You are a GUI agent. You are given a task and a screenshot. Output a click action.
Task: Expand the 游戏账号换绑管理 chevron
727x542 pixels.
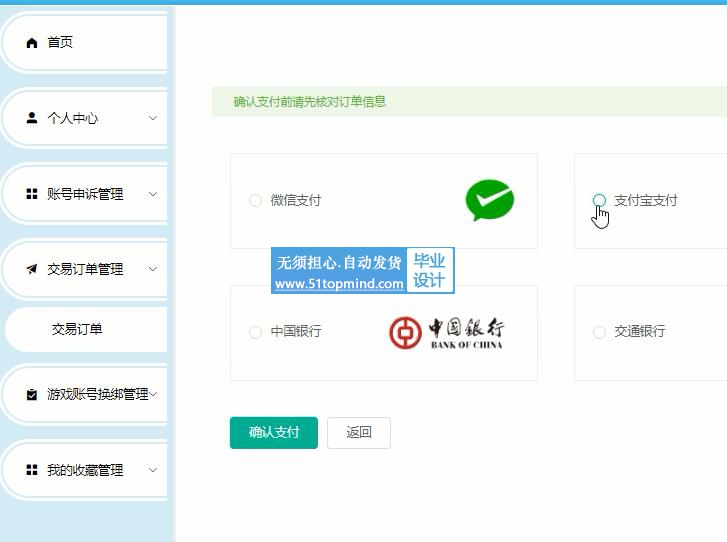[x=153, y=394]
